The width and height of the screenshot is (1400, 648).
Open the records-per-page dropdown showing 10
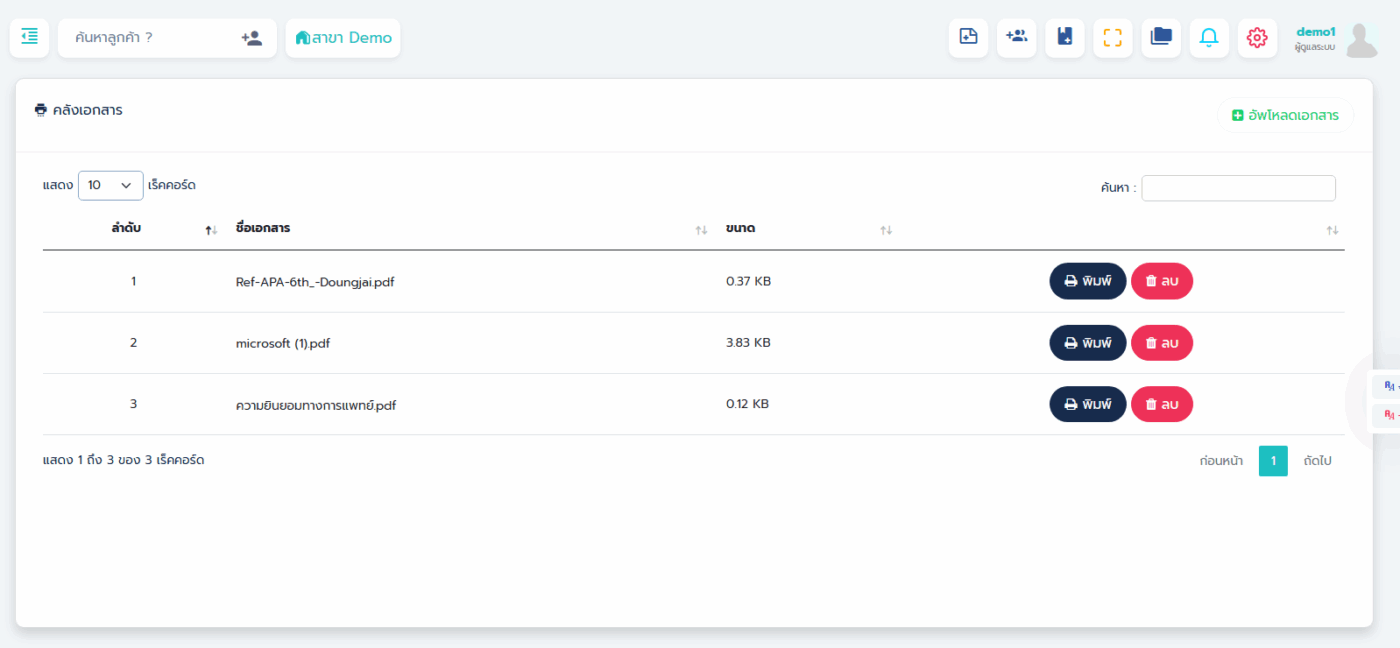(x=110, y=185)
